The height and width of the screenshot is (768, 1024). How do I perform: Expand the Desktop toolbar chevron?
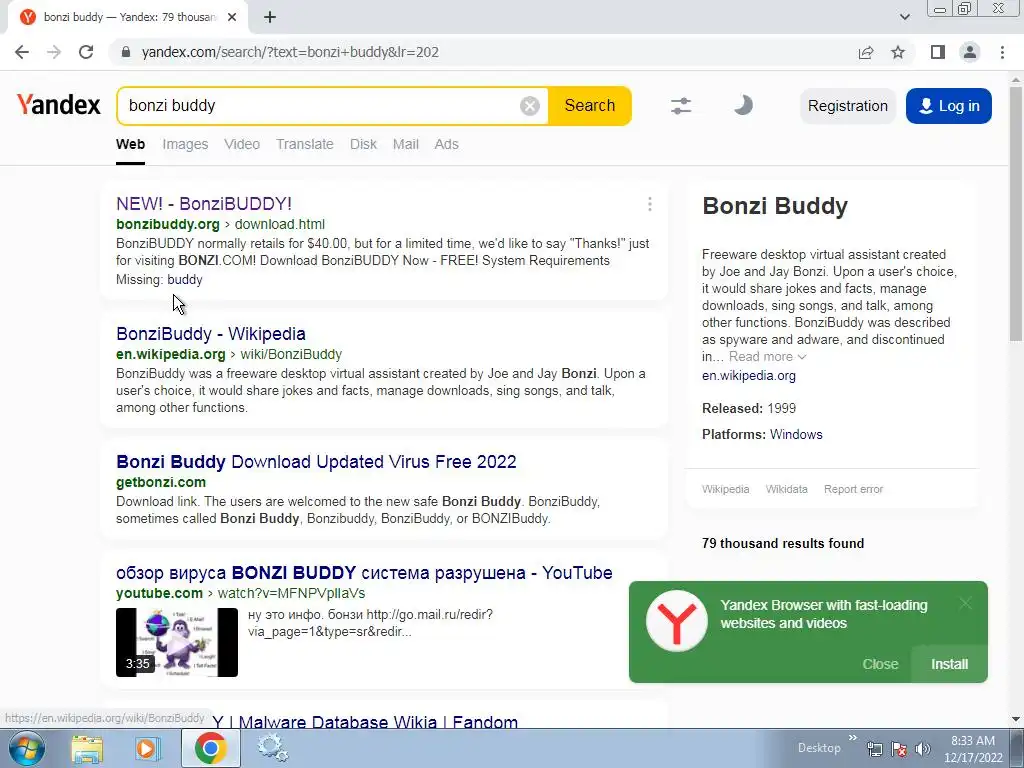pyautogui.click(x=852, y=738)
